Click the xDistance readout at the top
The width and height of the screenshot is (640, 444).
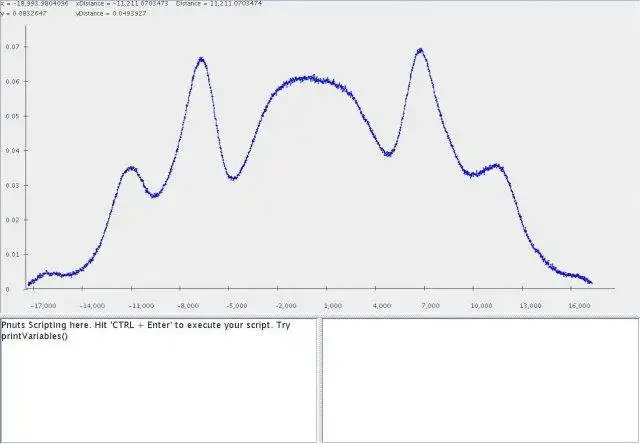(122, 4)
